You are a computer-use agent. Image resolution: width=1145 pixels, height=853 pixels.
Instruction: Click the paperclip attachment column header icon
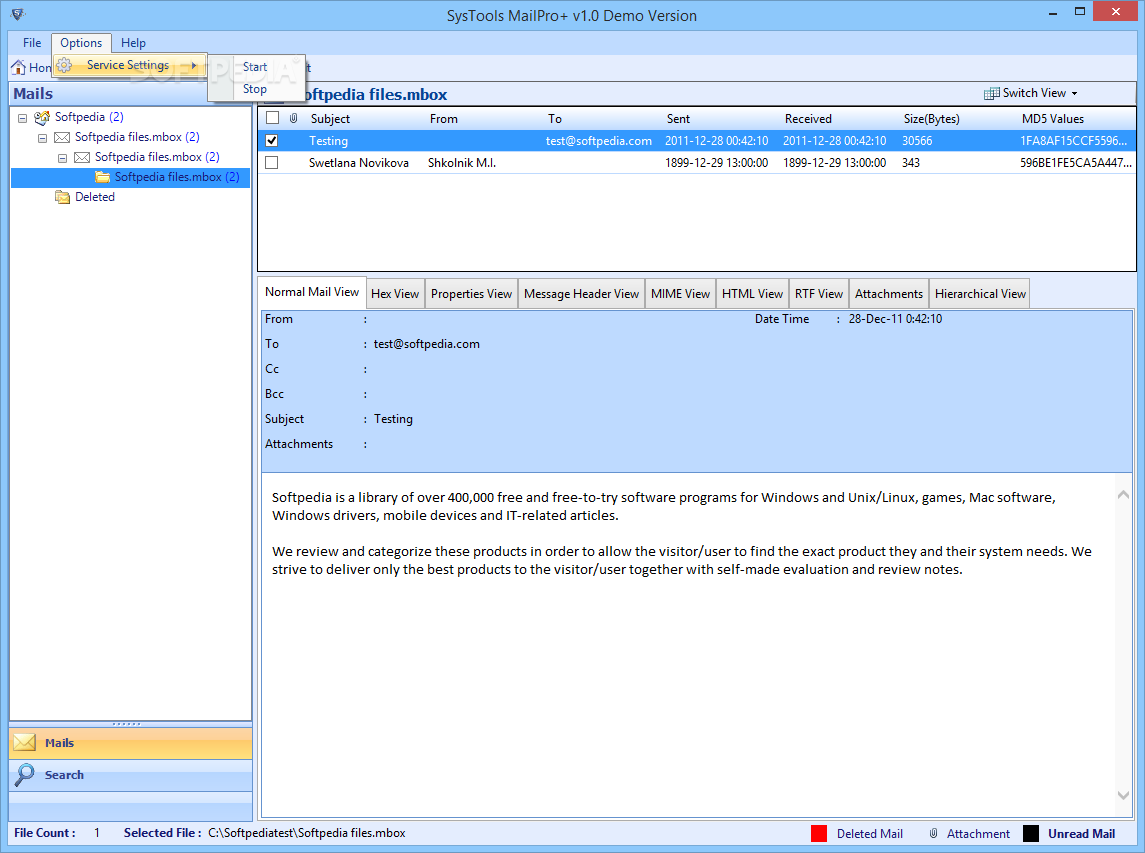click(294, 118)
